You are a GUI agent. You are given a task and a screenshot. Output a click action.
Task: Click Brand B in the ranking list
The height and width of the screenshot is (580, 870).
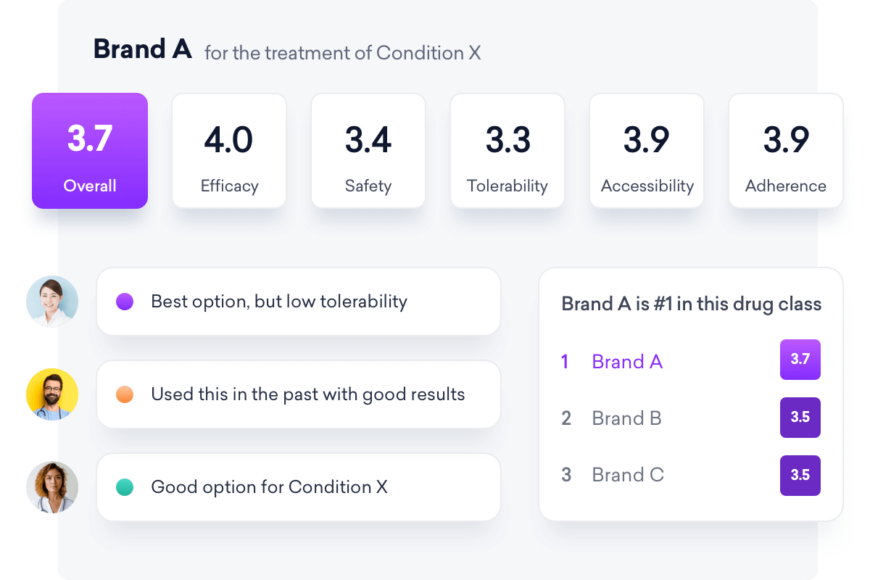click(627, 418)
